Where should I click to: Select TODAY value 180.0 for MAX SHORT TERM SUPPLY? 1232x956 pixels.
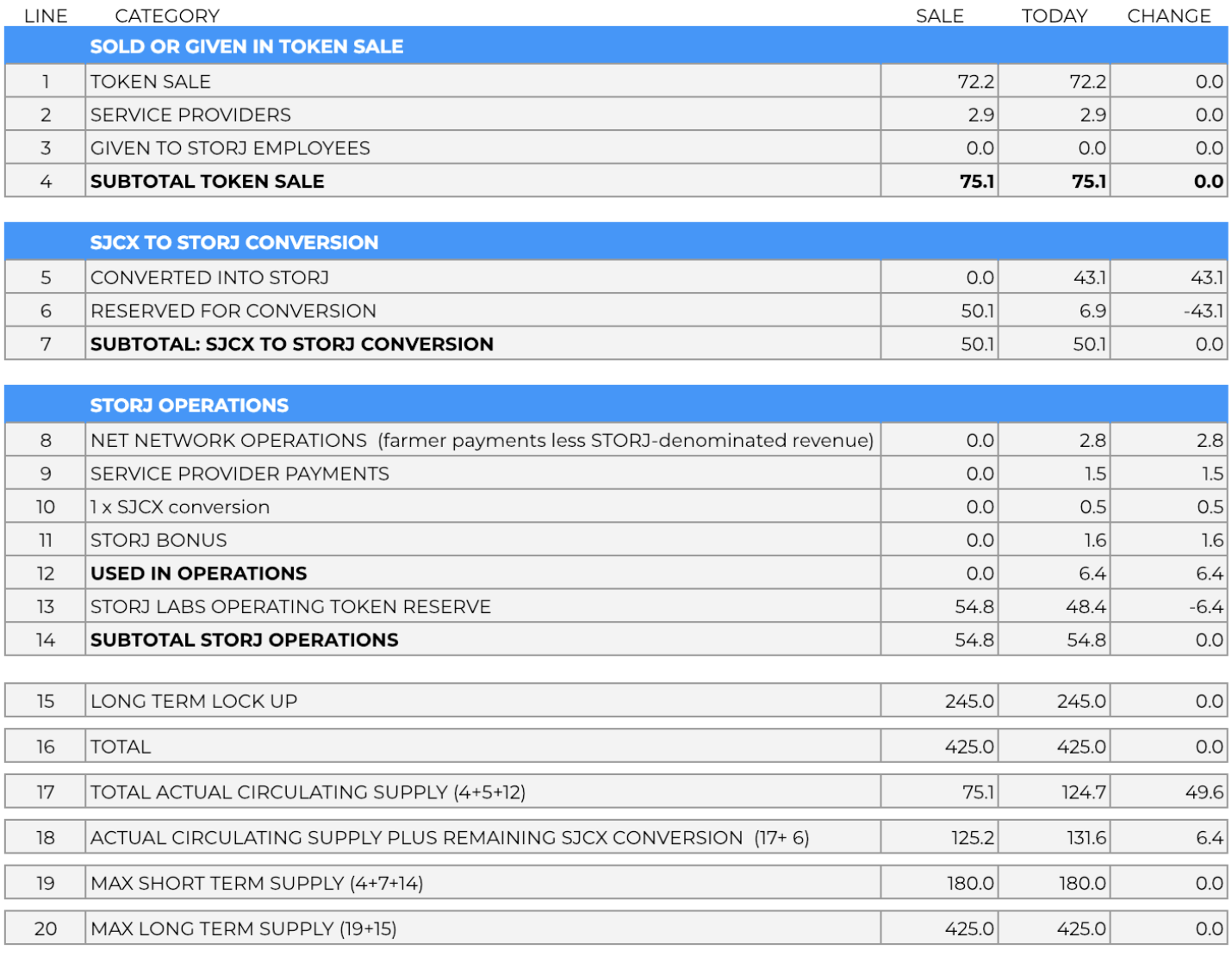click(x=1082, y=883)
